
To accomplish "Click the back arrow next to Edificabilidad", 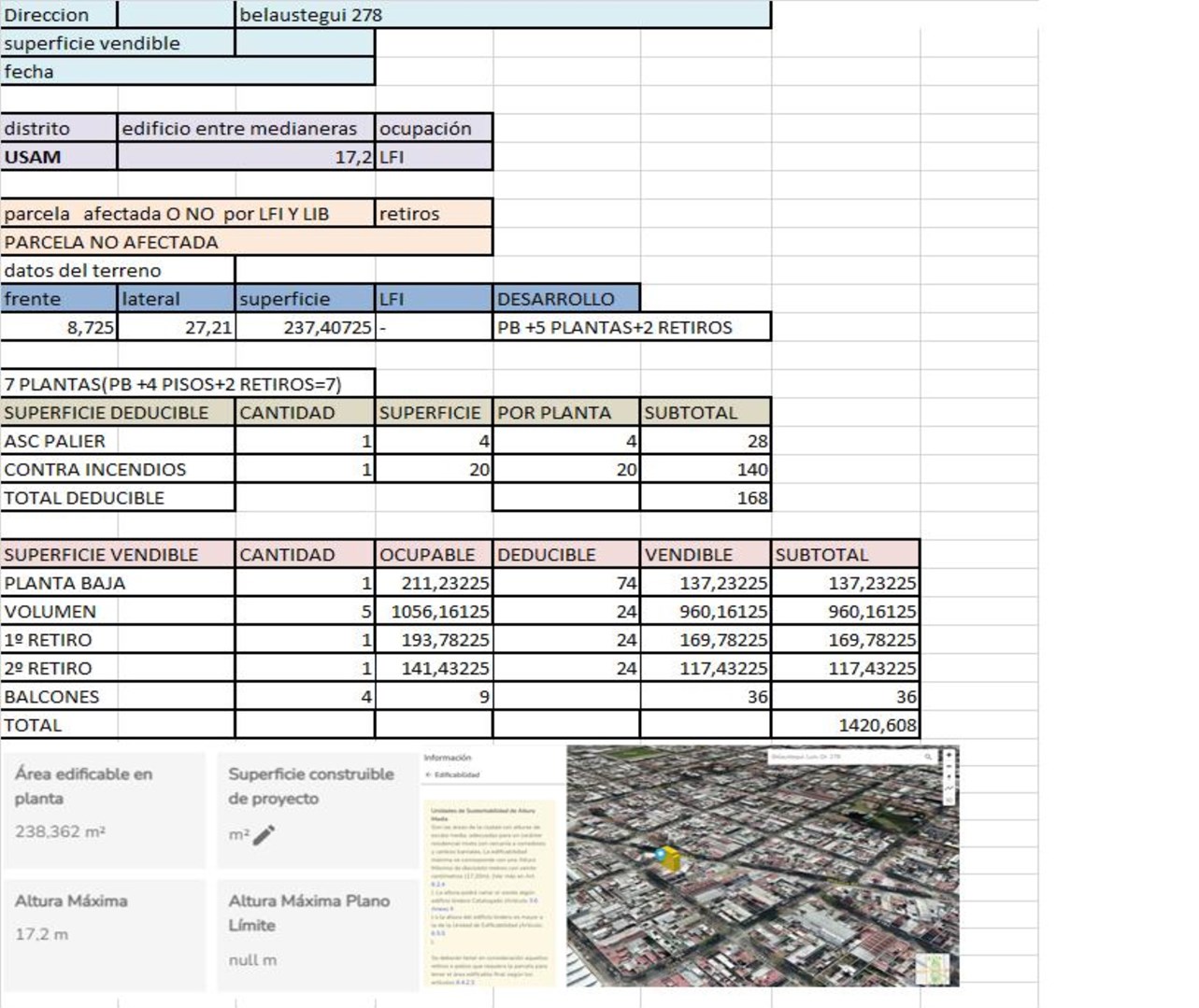I will pyautogui.click(x=428, y=774).
